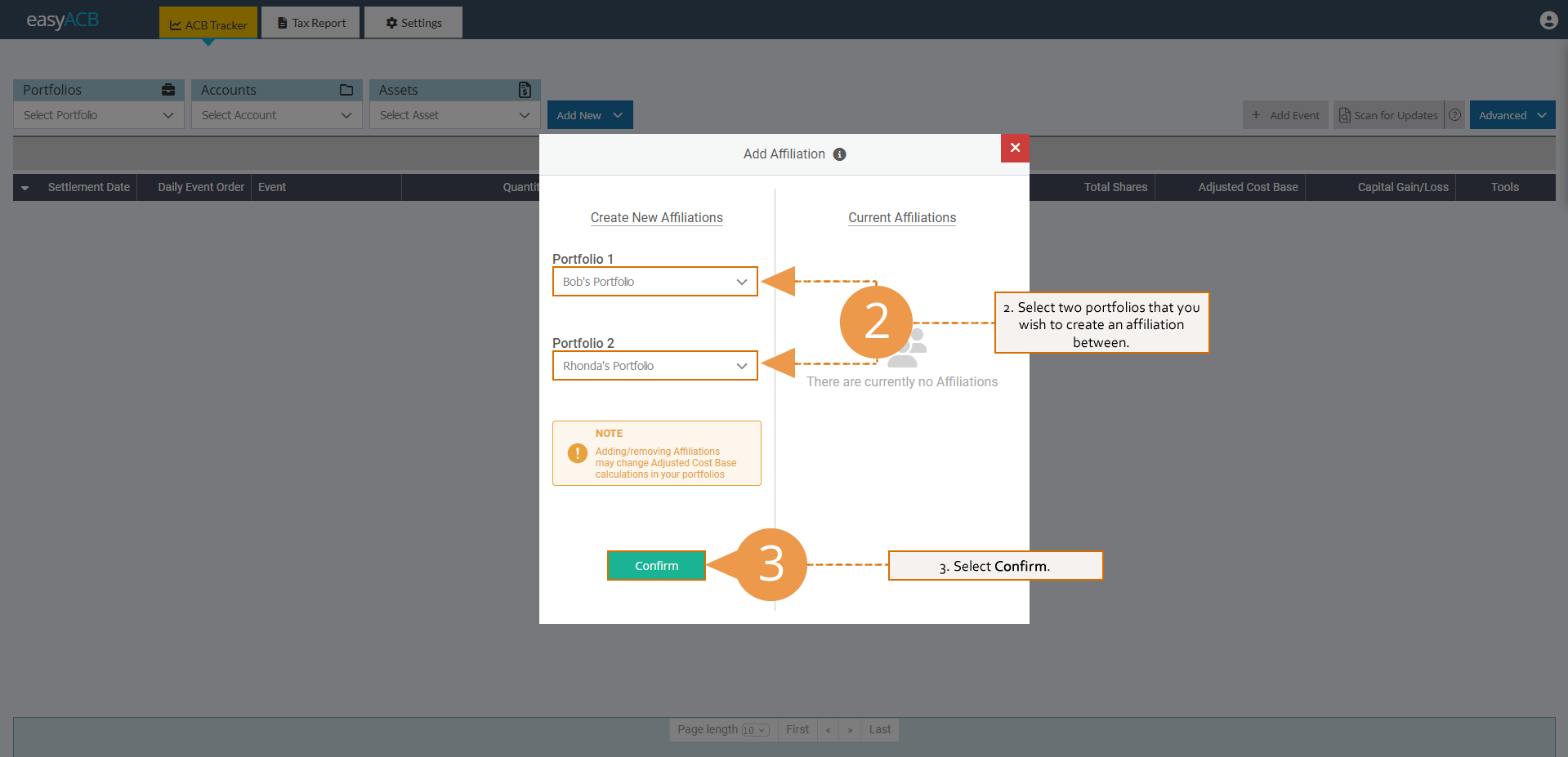This screenshot has height=757, width=1568.
Task: Close the Add Affiliation dialog
Action: point(1014,148)
